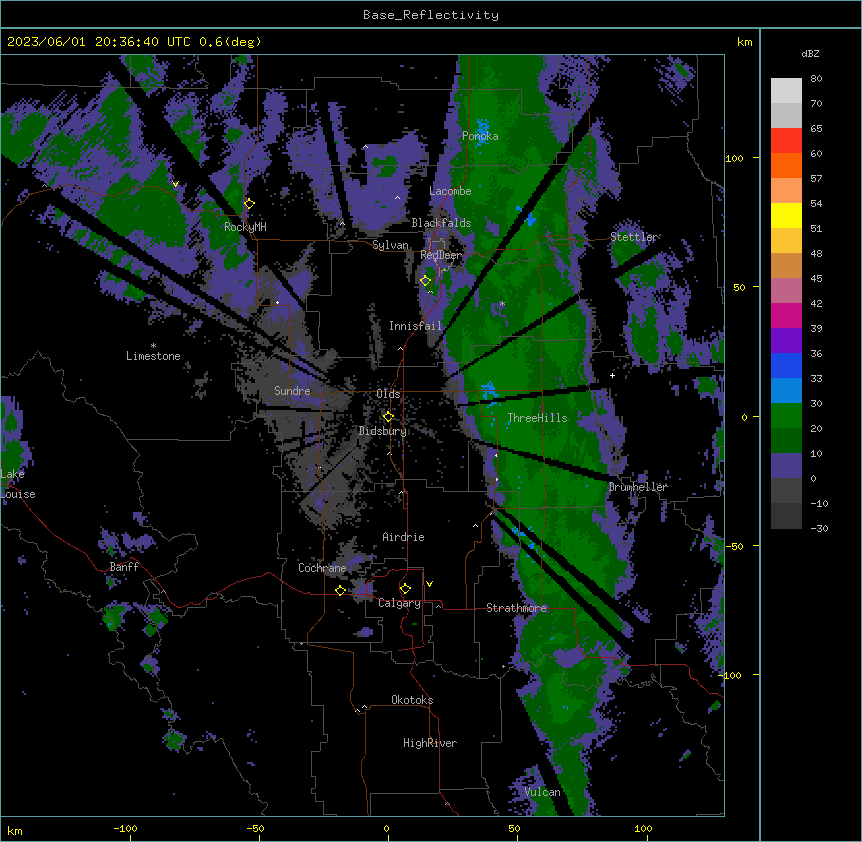The image size is (862, 842).
Task: Click the 50 tick on the vertical axis
Action: click(739, 287)
